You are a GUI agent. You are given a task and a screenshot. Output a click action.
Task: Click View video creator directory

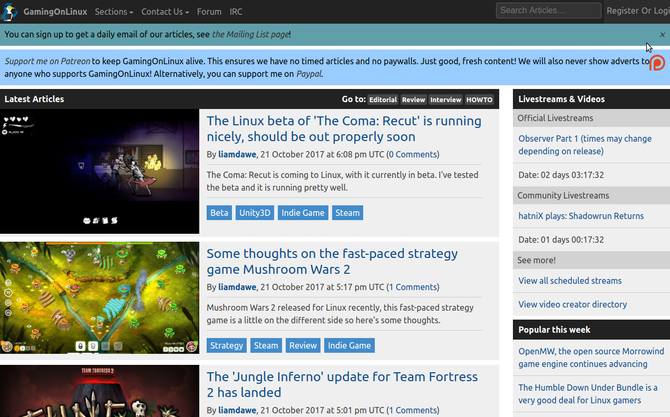point(572,305)
